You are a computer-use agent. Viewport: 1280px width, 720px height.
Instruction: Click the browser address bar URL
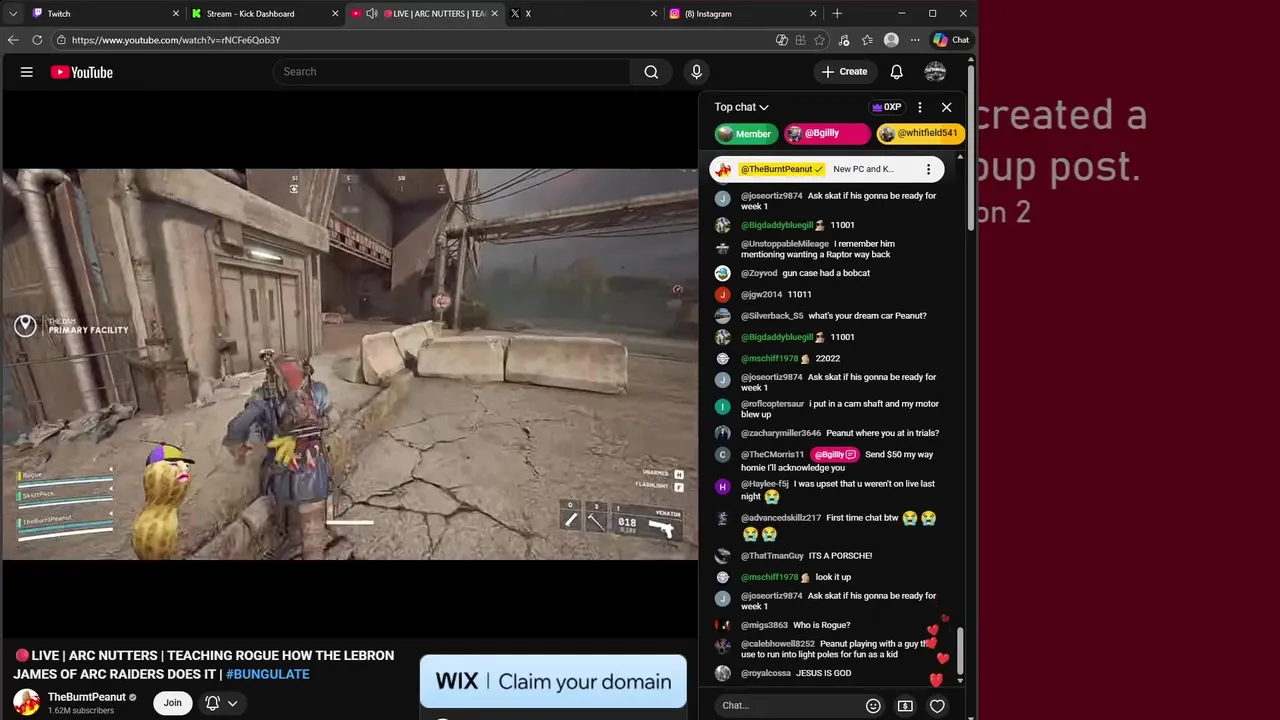click(176, 40)
